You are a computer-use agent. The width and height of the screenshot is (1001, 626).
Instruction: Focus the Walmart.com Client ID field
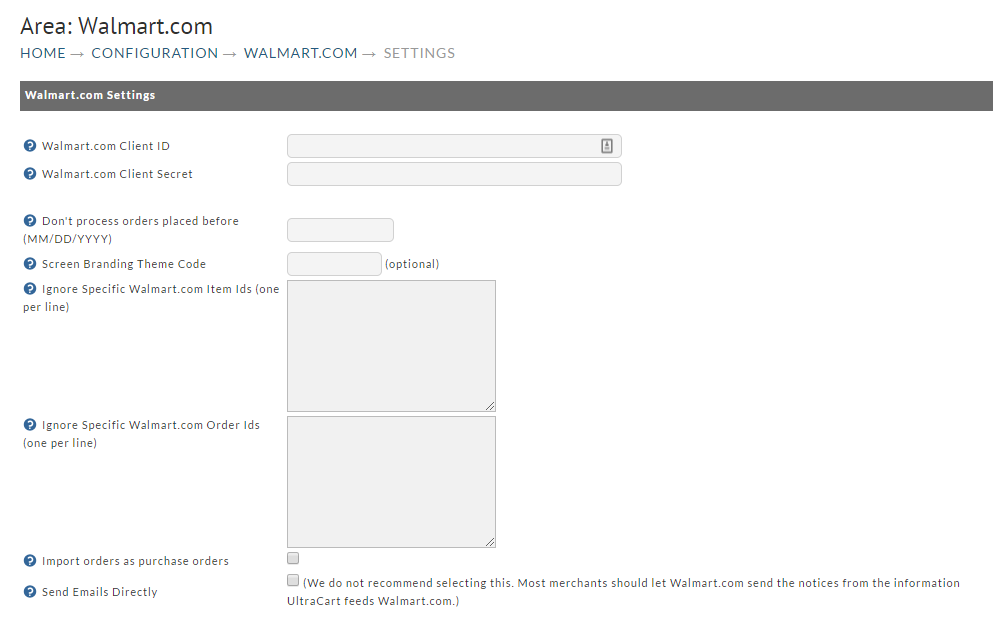454,146
